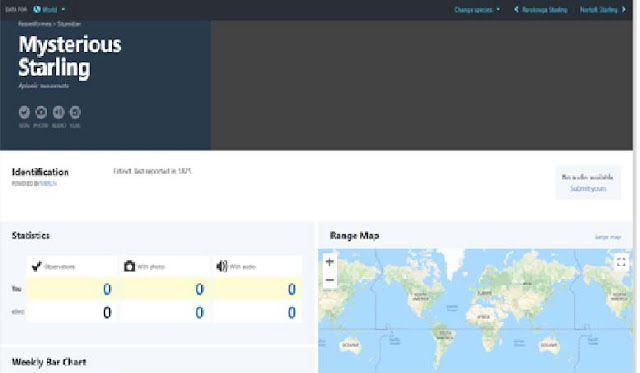Click the right chevron after Norfolk Starling

coord(624,9)
